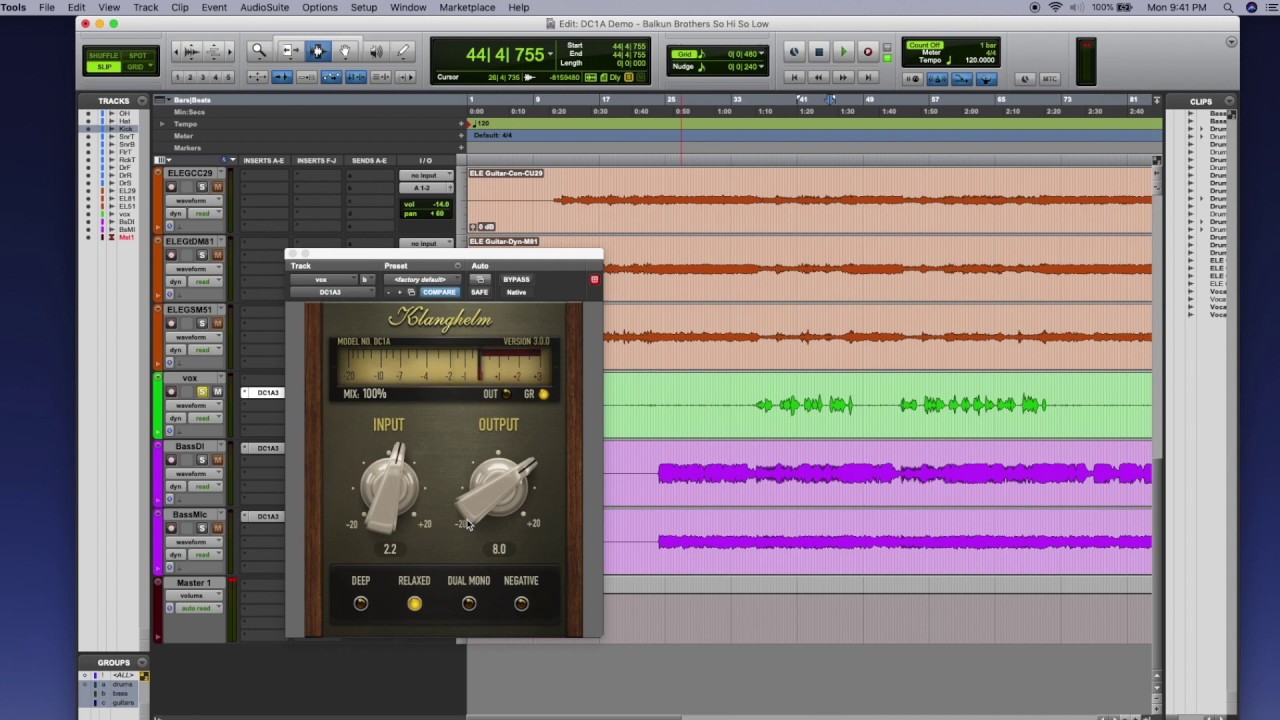Arm recording with the Record button
The height and width of the screenshot is (720, 1280).
point(868,52)
